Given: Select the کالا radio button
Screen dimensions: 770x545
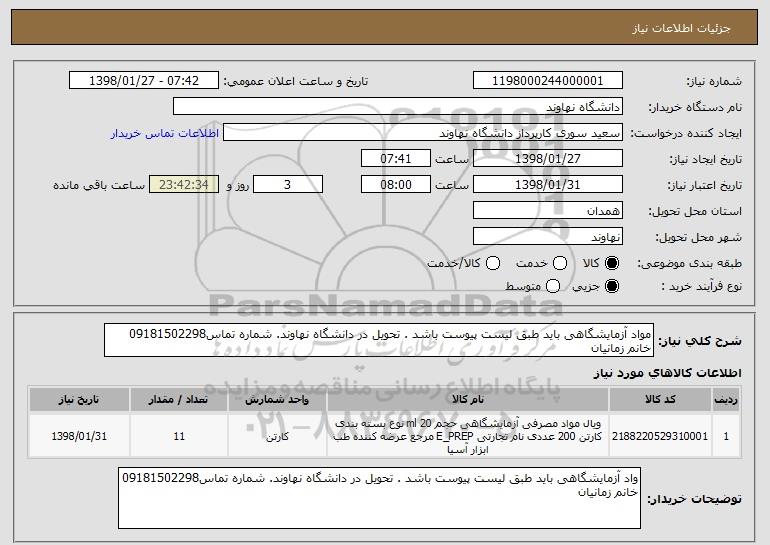Looking at the screenshot, I should click(x=612, y=263).
